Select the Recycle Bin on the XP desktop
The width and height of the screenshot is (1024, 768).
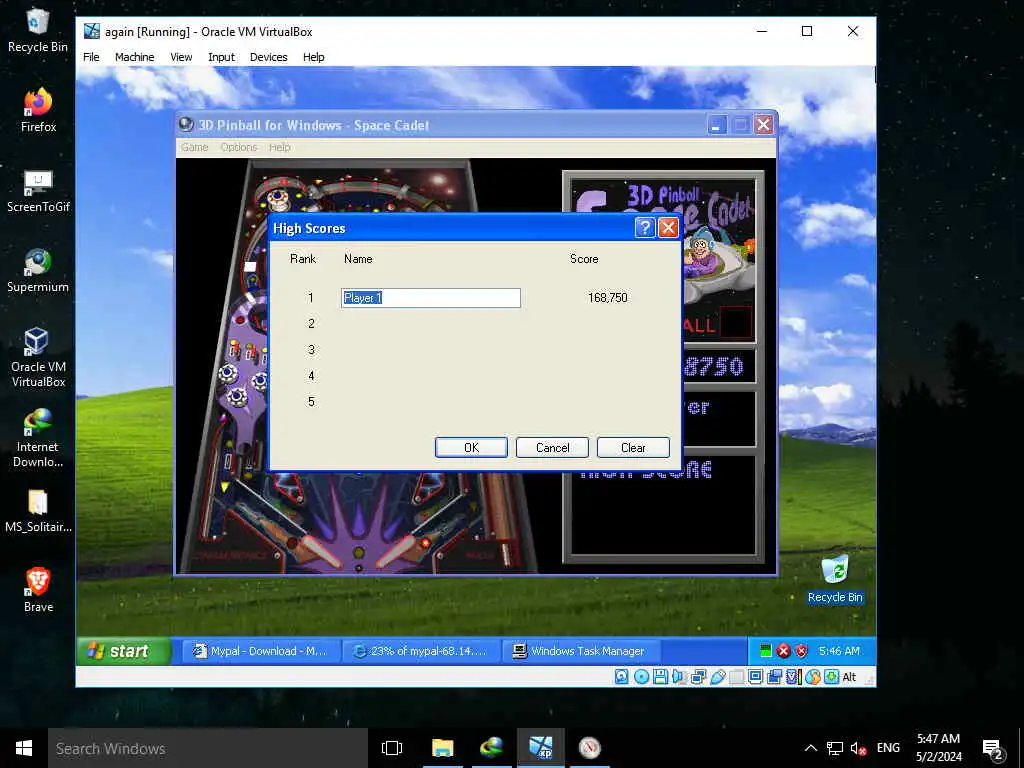pyautogui.click(x=835, y=579)
